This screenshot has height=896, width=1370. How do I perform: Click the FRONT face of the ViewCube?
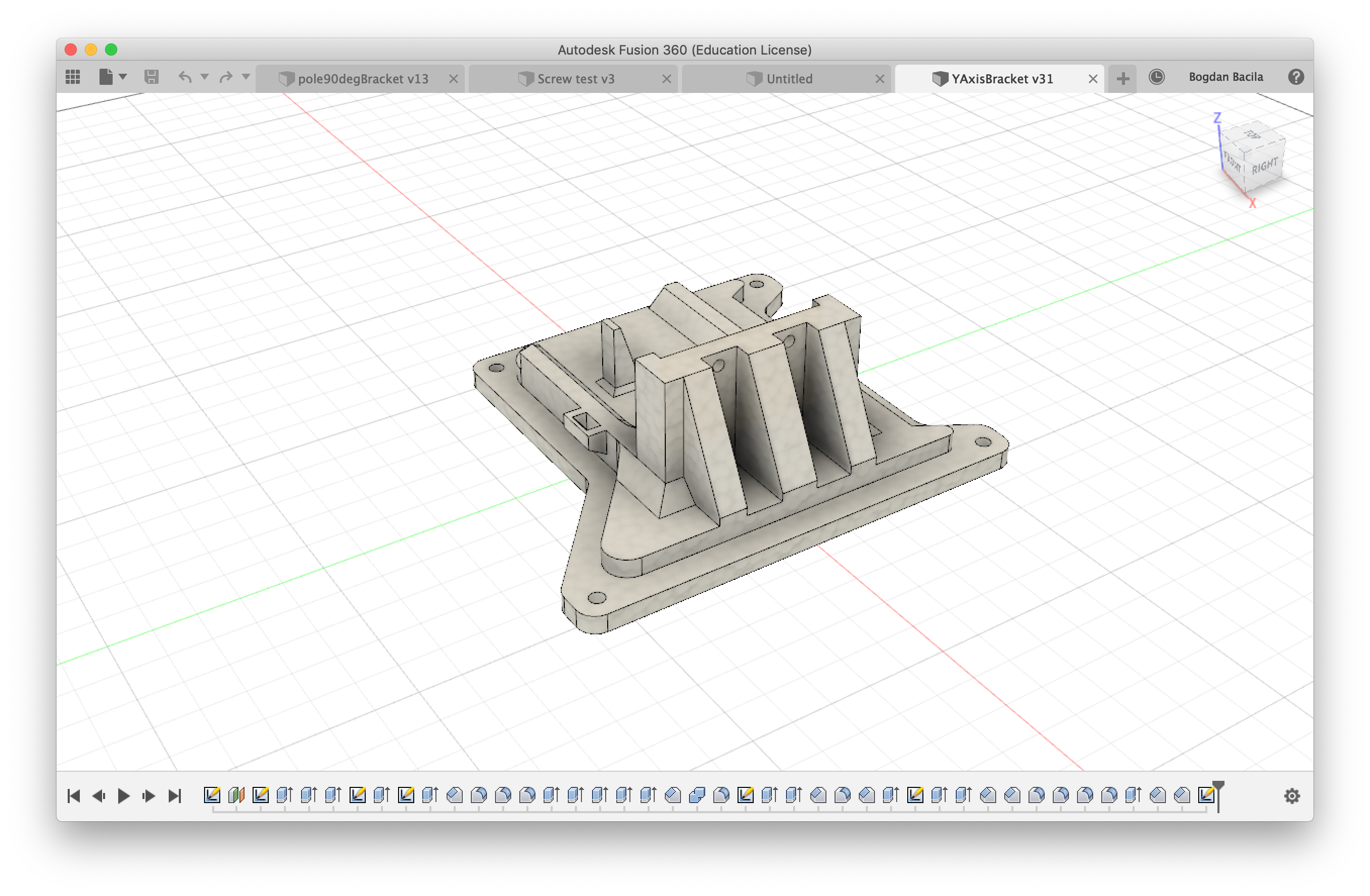point(1233,162)
